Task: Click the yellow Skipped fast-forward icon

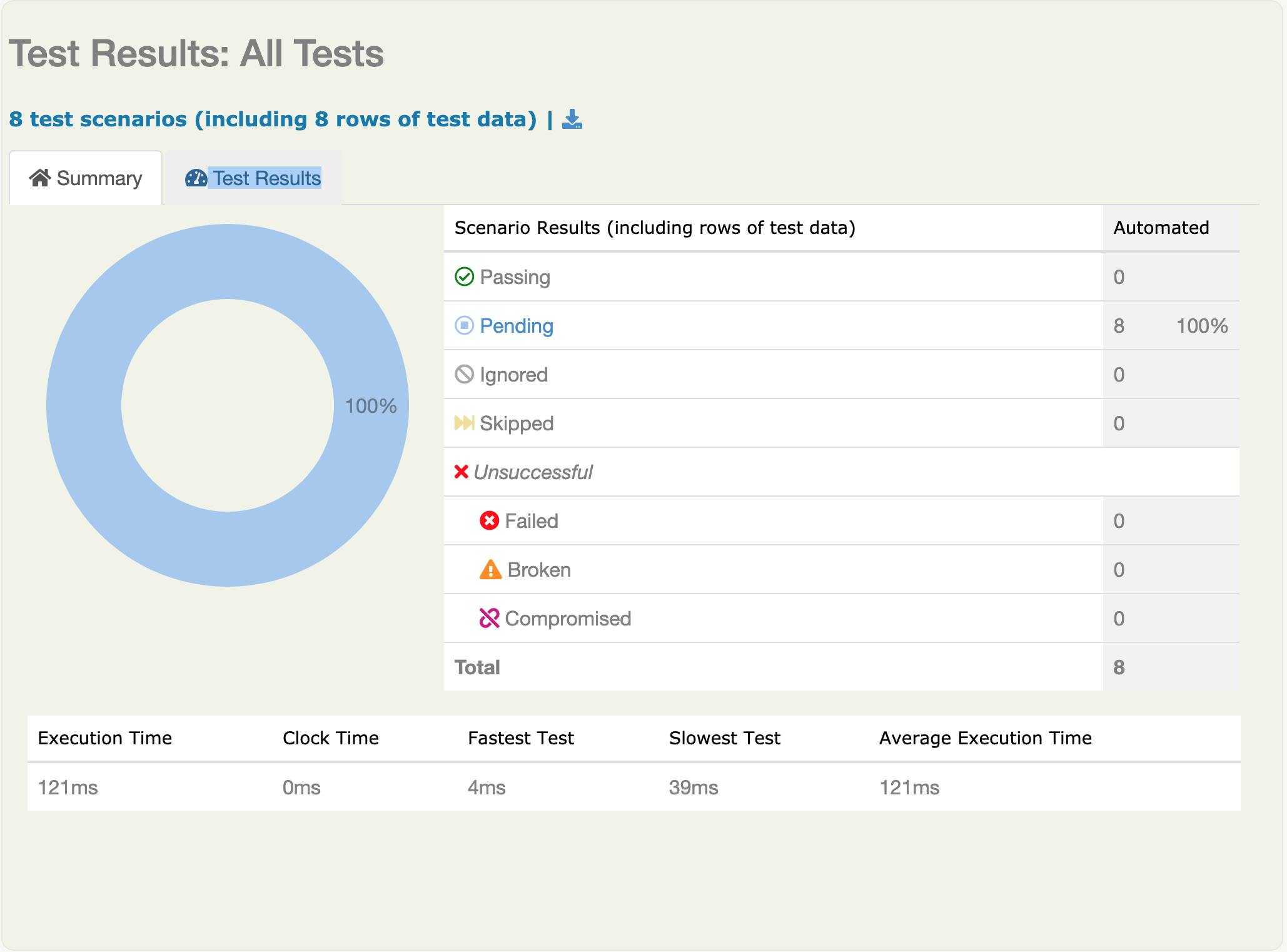Action: pos(464,423)
